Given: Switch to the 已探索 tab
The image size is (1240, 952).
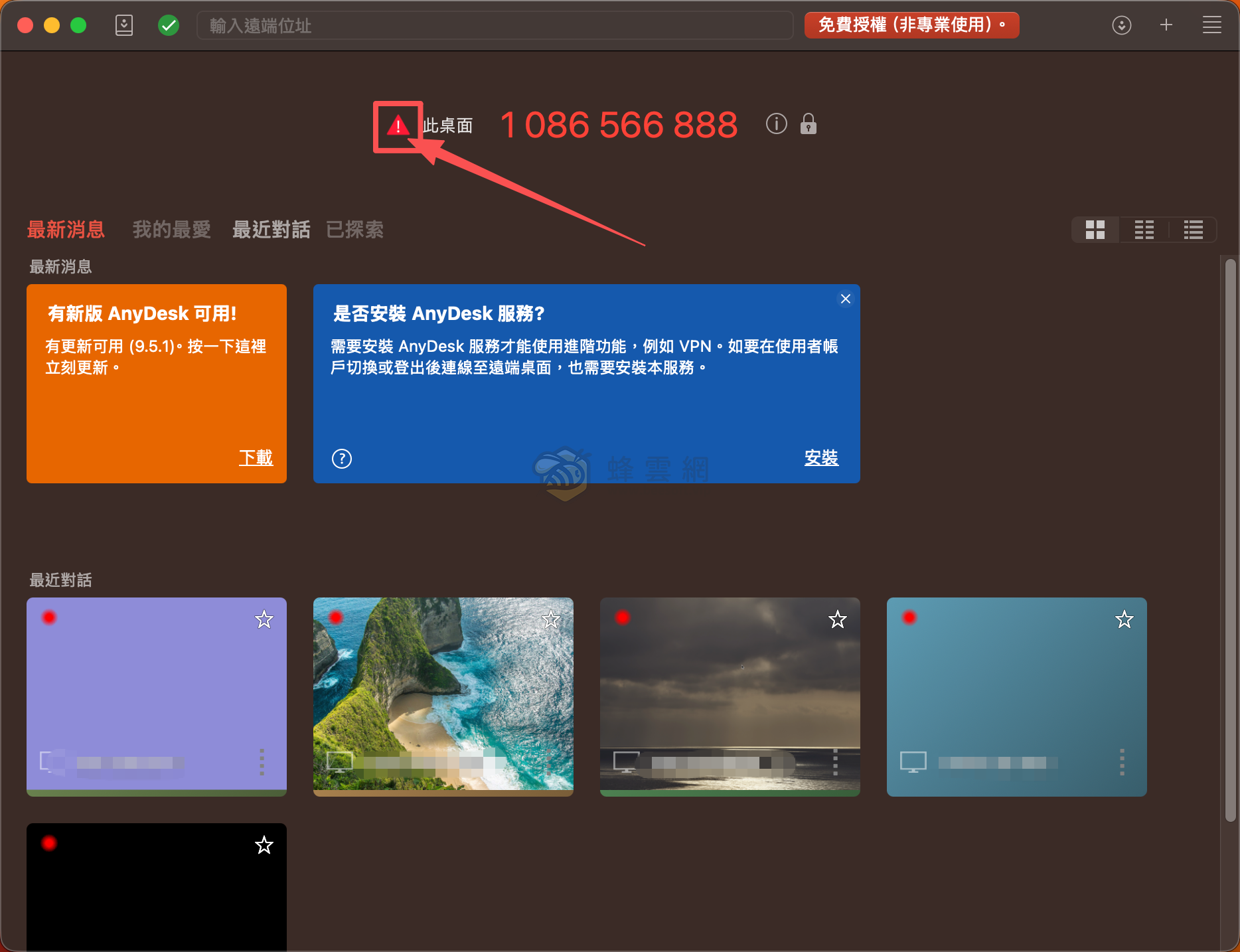Looking at the screenshot, I should pyautogui.click(x=354, y=230).
